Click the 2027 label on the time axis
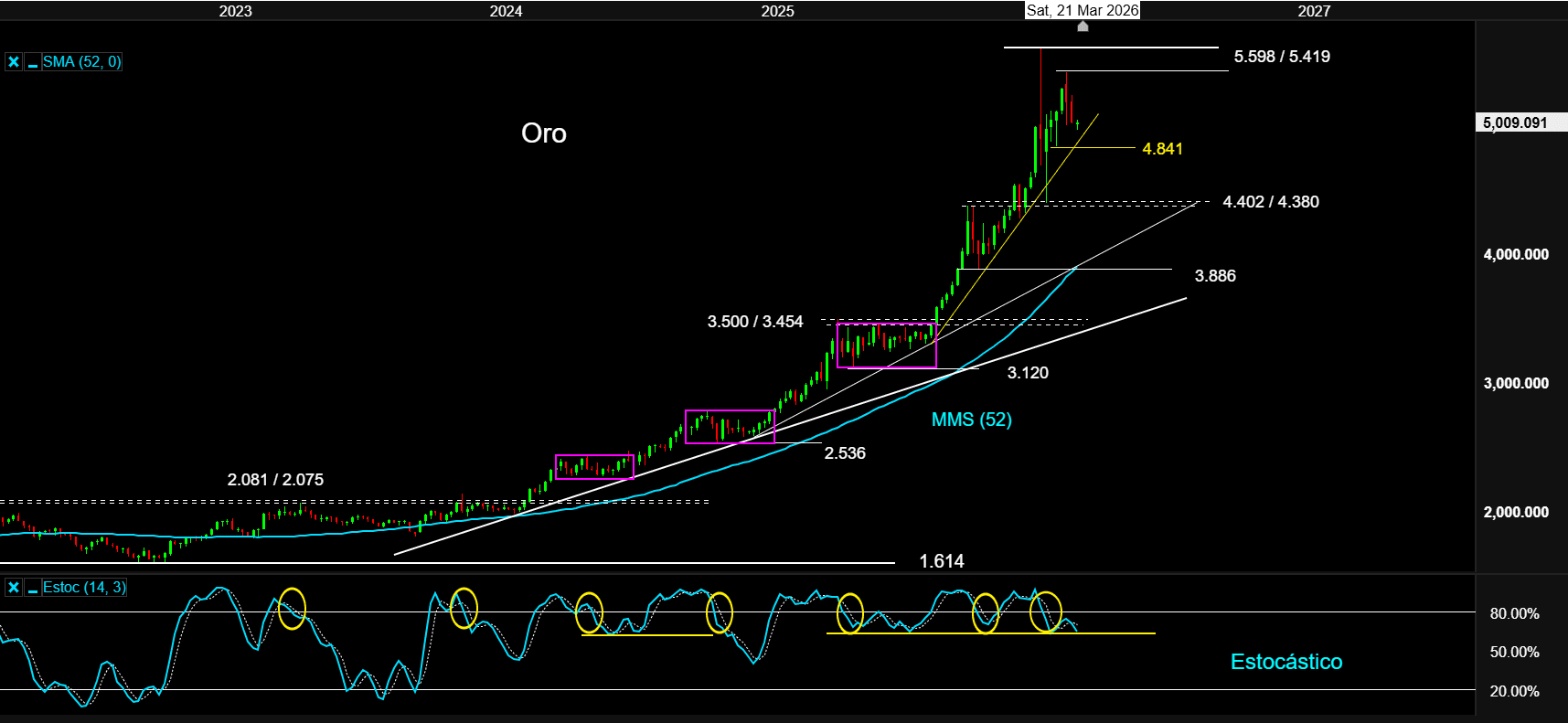This screenshot has height=723, width=1568. (x=1314, y=11)
